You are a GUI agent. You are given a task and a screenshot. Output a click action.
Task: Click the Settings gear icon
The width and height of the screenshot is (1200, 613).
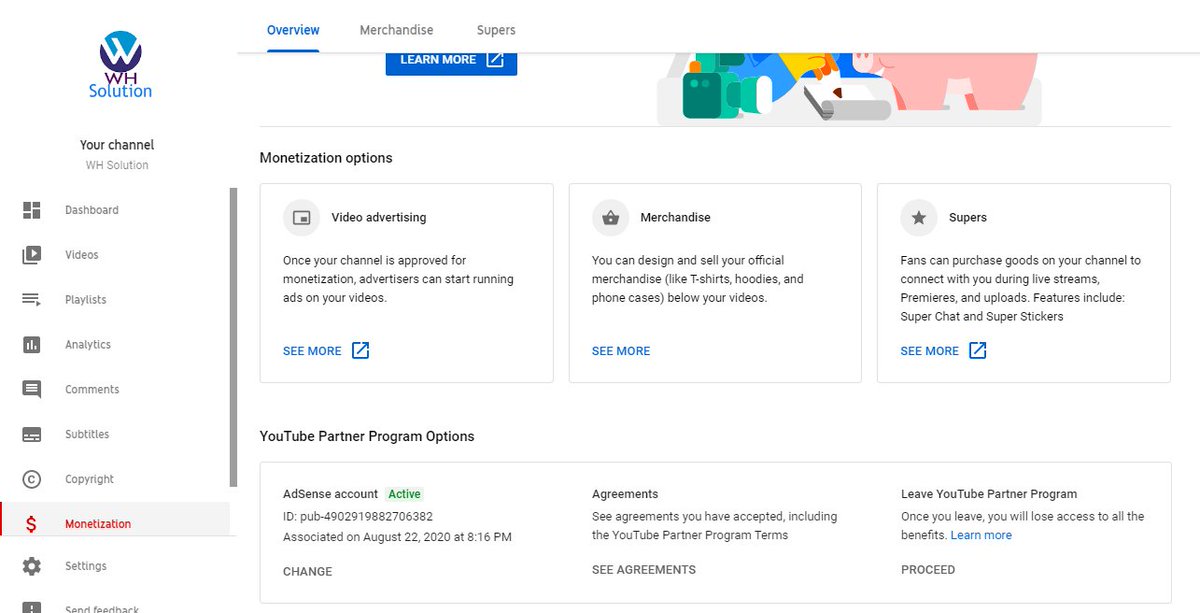(x=32, y=566)
